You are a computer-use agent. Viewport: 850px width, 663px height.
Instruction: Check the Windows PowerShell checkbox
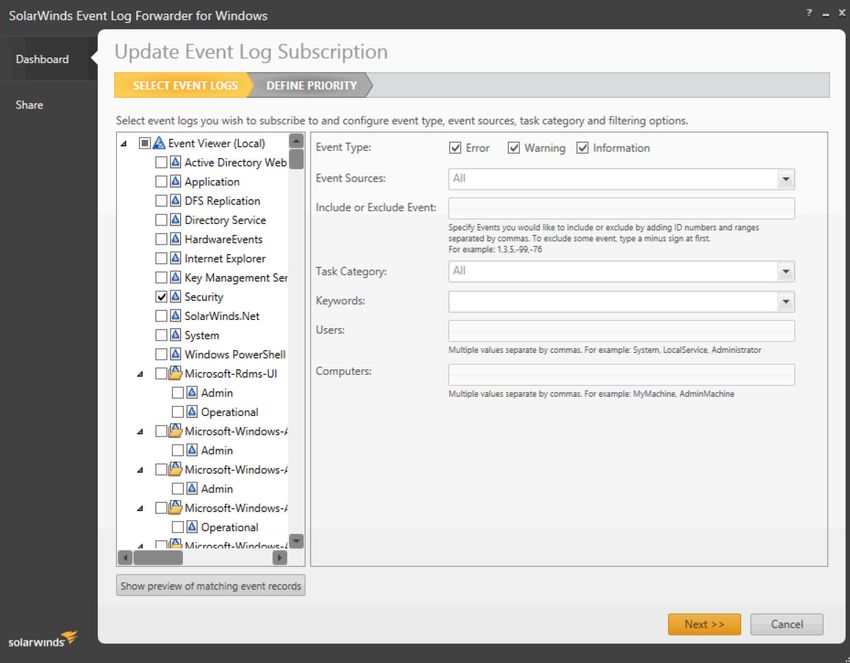(x=161, y=355)
